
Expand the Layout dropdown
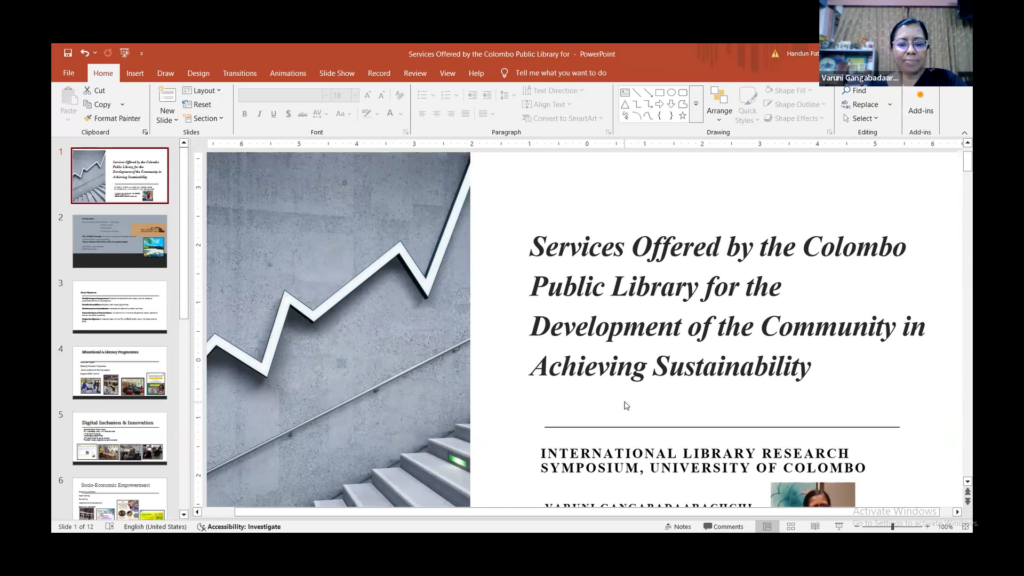tap(202, 91)
